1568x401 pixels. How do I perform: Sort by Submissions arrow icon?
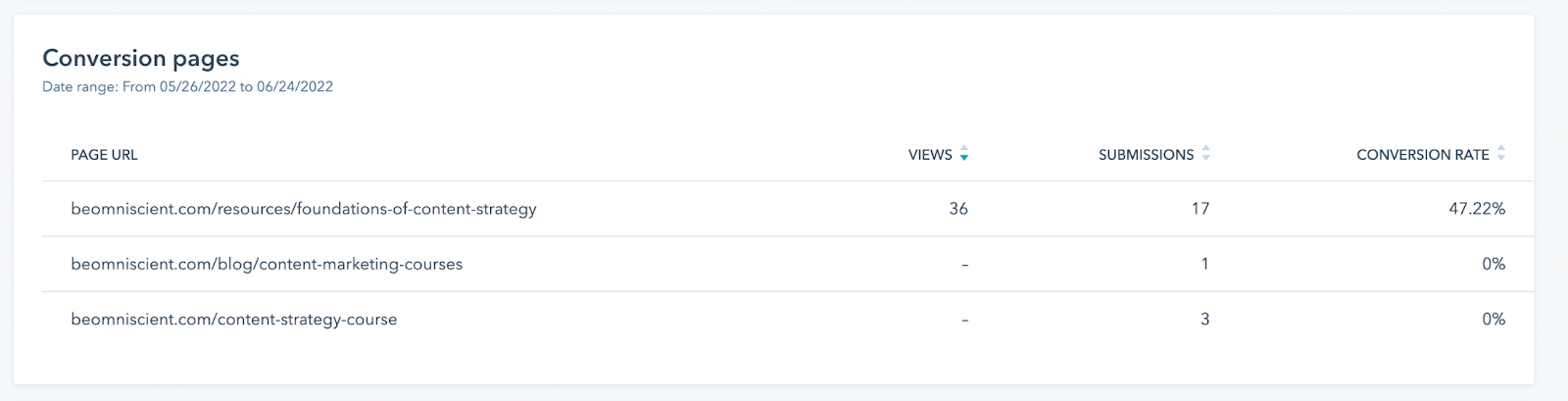[1206, 154]
